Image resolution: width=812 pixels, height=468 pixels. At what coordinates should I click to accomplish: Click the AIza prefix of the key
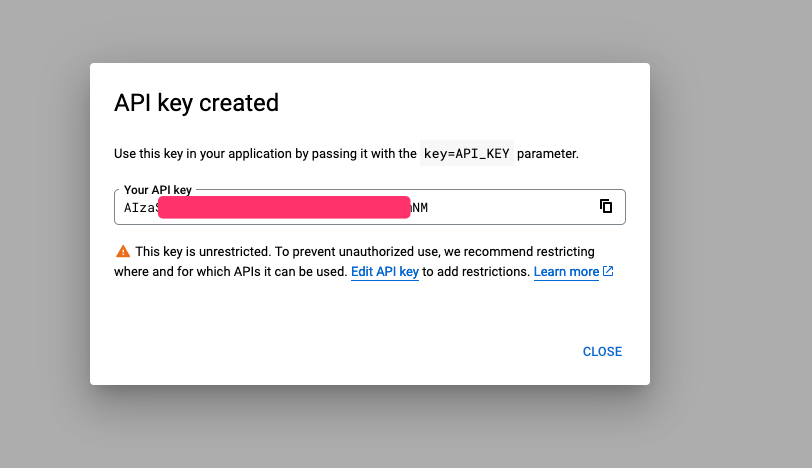pos(138,207)
